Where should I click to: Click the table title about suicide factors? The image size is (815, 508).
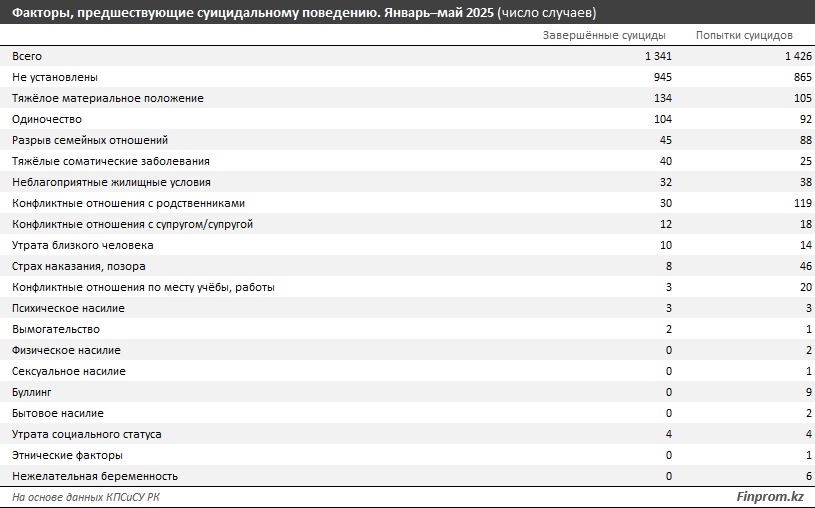point(304,12)
